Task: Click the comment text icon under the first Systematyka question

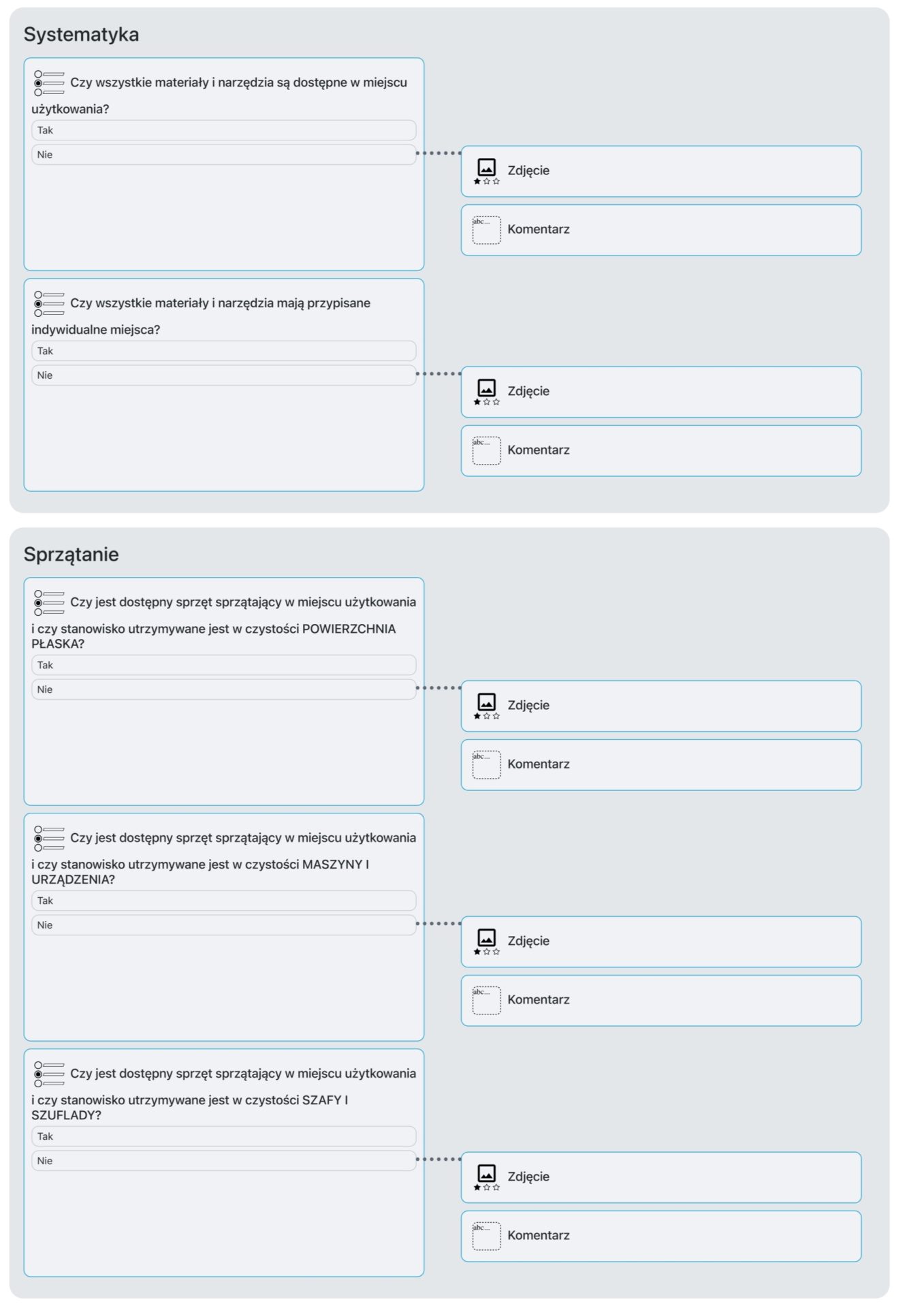Action: click(x=486, y=230)
